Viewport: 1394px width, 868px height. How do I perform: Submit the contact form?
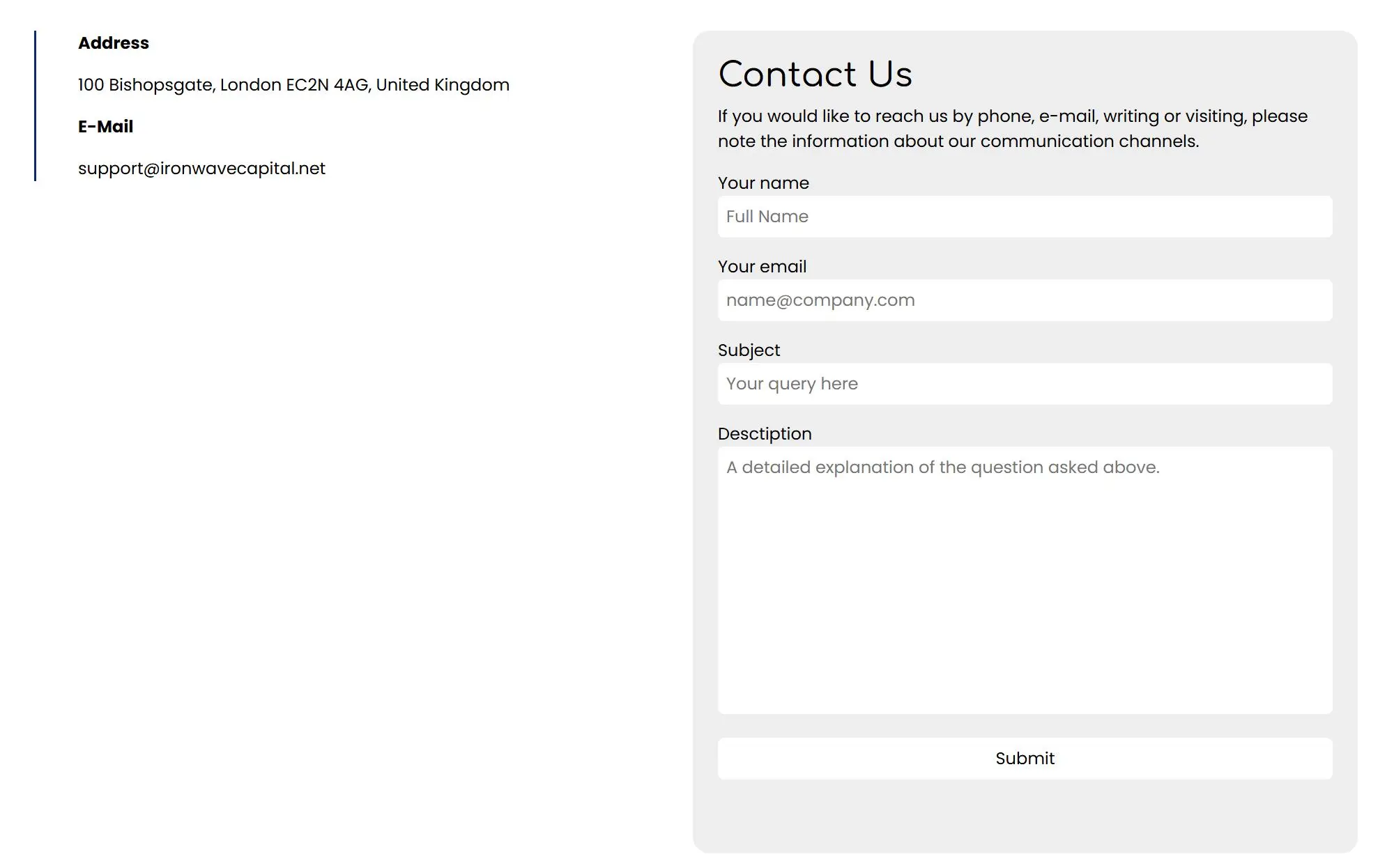click(1025, 759)
